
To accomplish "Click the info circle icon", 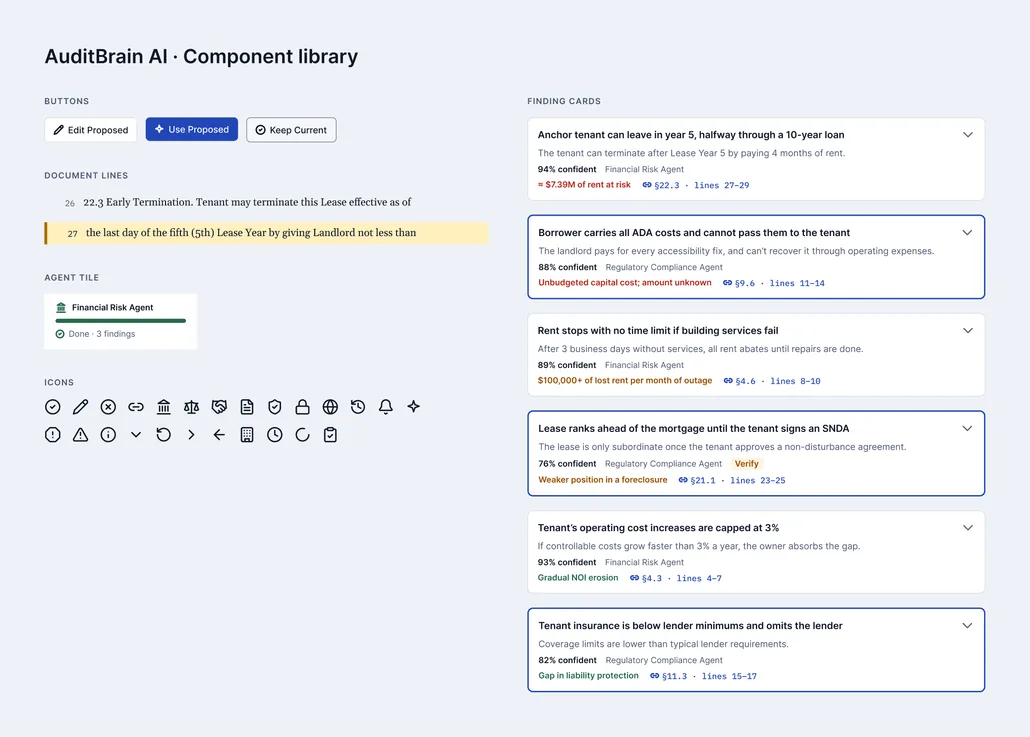I will point(108,434).
